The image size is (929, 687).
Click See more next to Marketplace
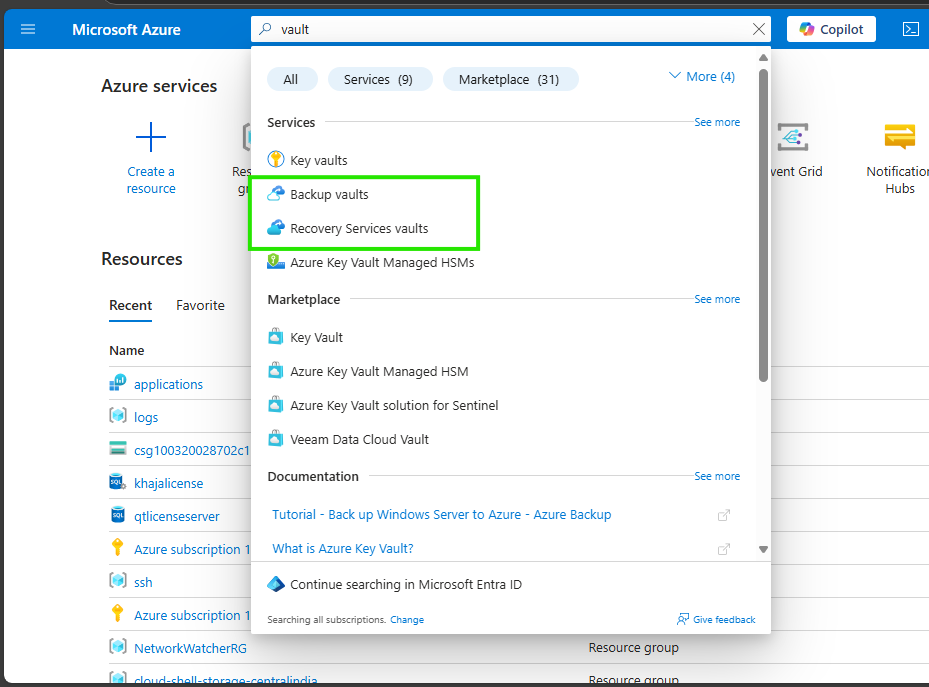point(717,299)
